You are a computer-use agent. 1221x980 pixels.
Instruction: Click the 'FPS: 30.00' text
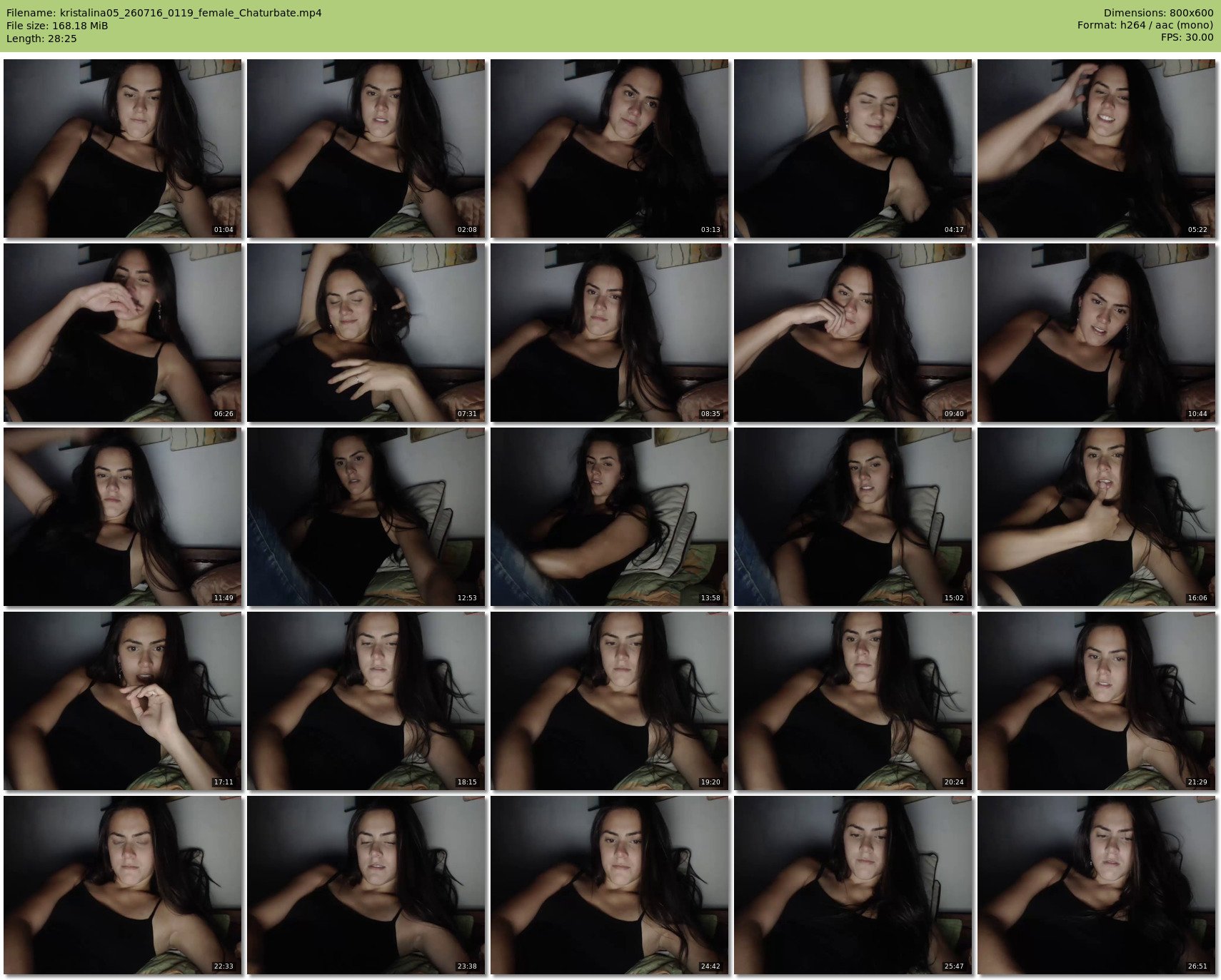tap(1187, 37)
